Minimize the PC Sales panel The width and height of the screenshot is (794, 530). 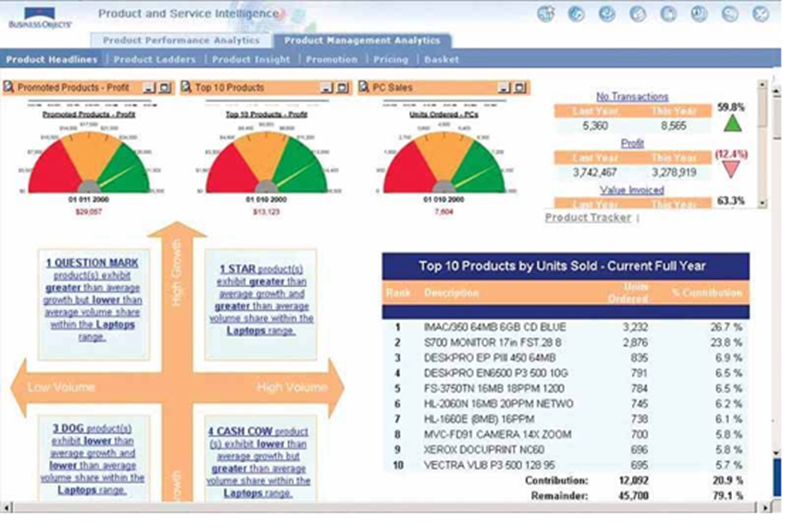[x=504, y=88]
